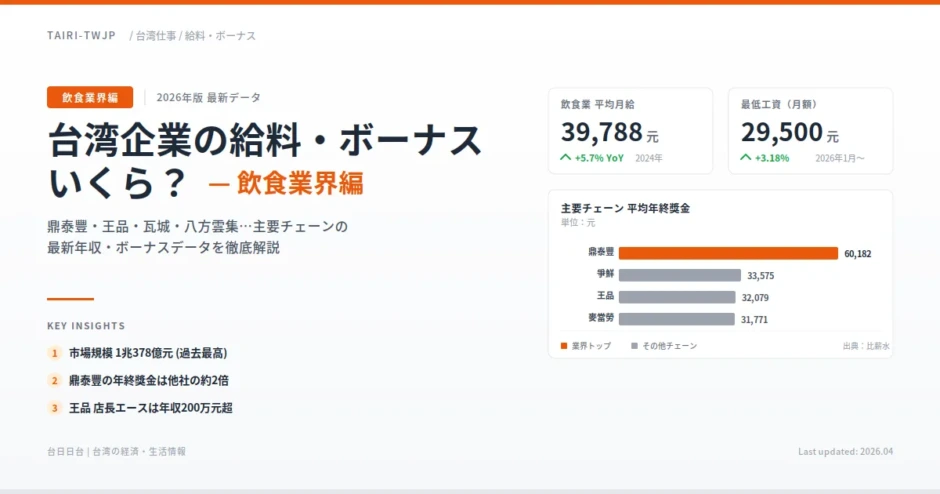The height and width of the screenshot is (494, 940).
Task: Select the 給料・ボーナス breadcrumb
Action: [x=220, y=36]
